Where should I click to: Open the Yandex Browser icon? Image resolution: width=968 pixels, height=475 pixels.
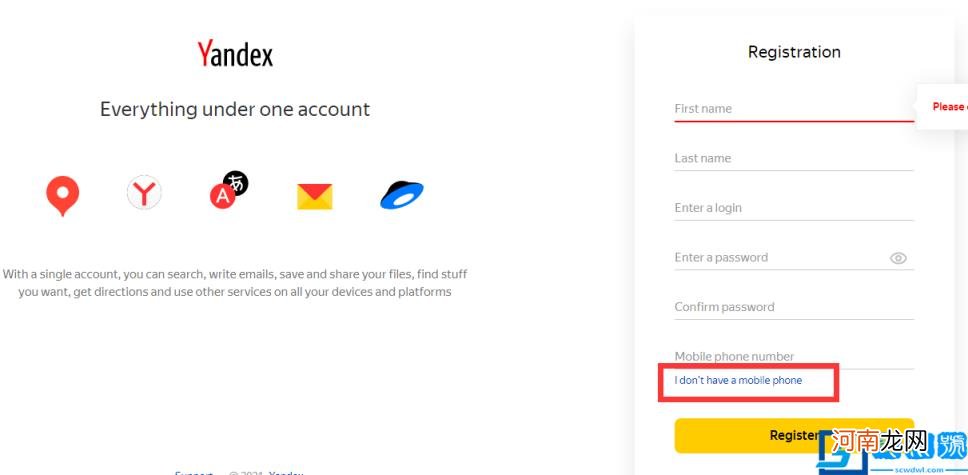[x=144, y=192]
